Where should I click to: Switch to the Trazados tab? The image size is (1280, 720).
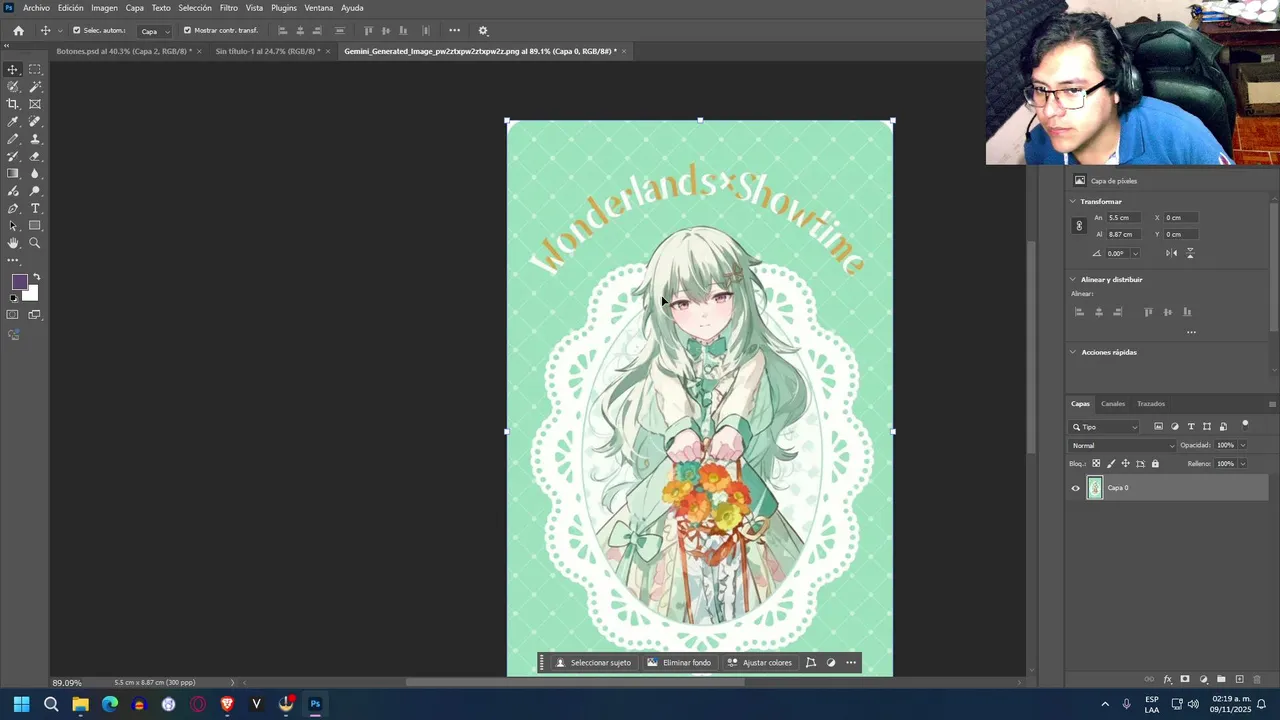tap(1151, 404)
